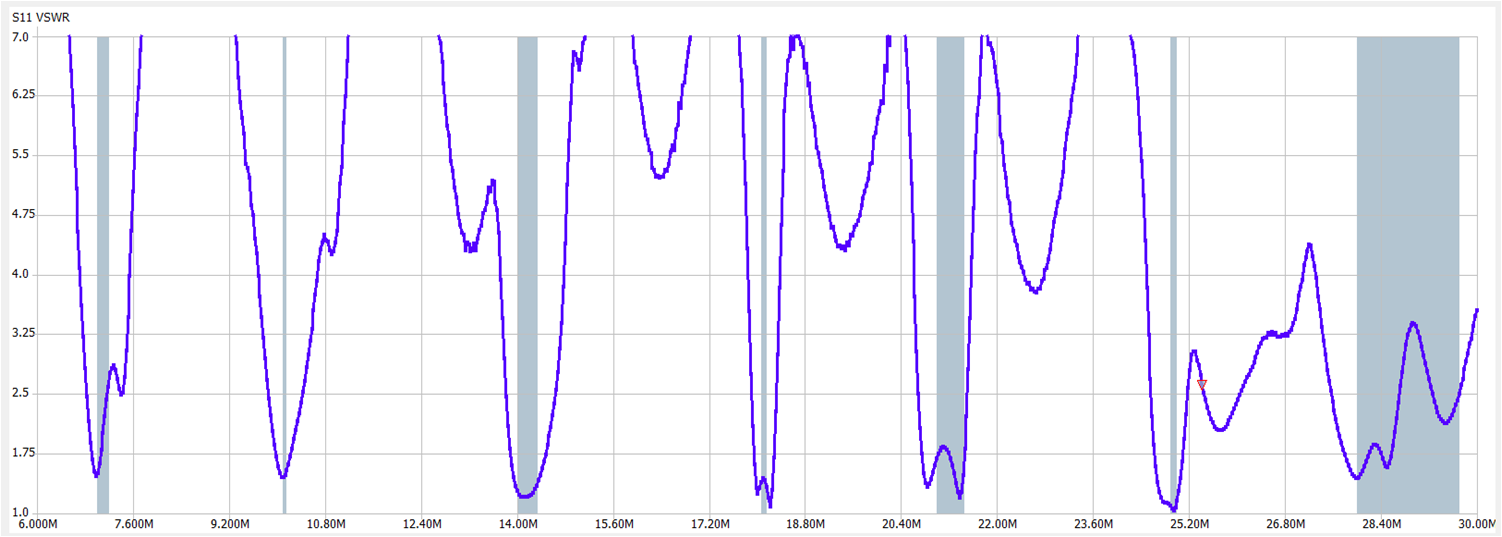Click the 1.0 bottom Y-axis label
Viewport: 1502px width, 537px height.
click(19, 512)
